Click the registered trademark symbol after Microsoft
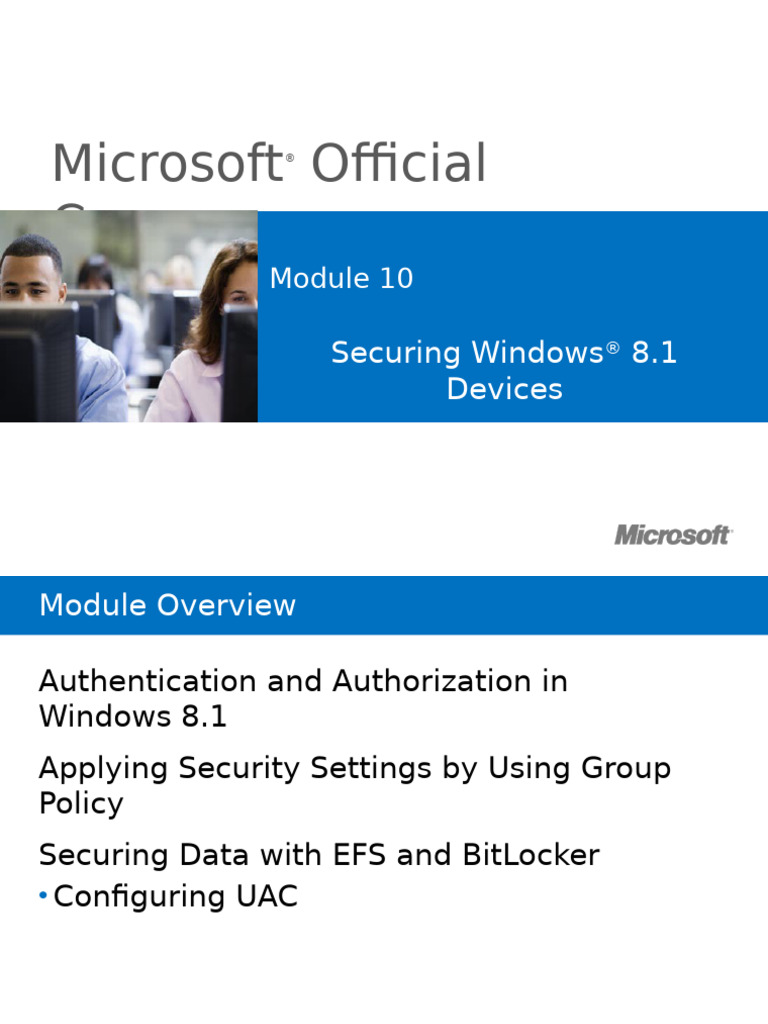768x1024 pixels. pos(290,158)
